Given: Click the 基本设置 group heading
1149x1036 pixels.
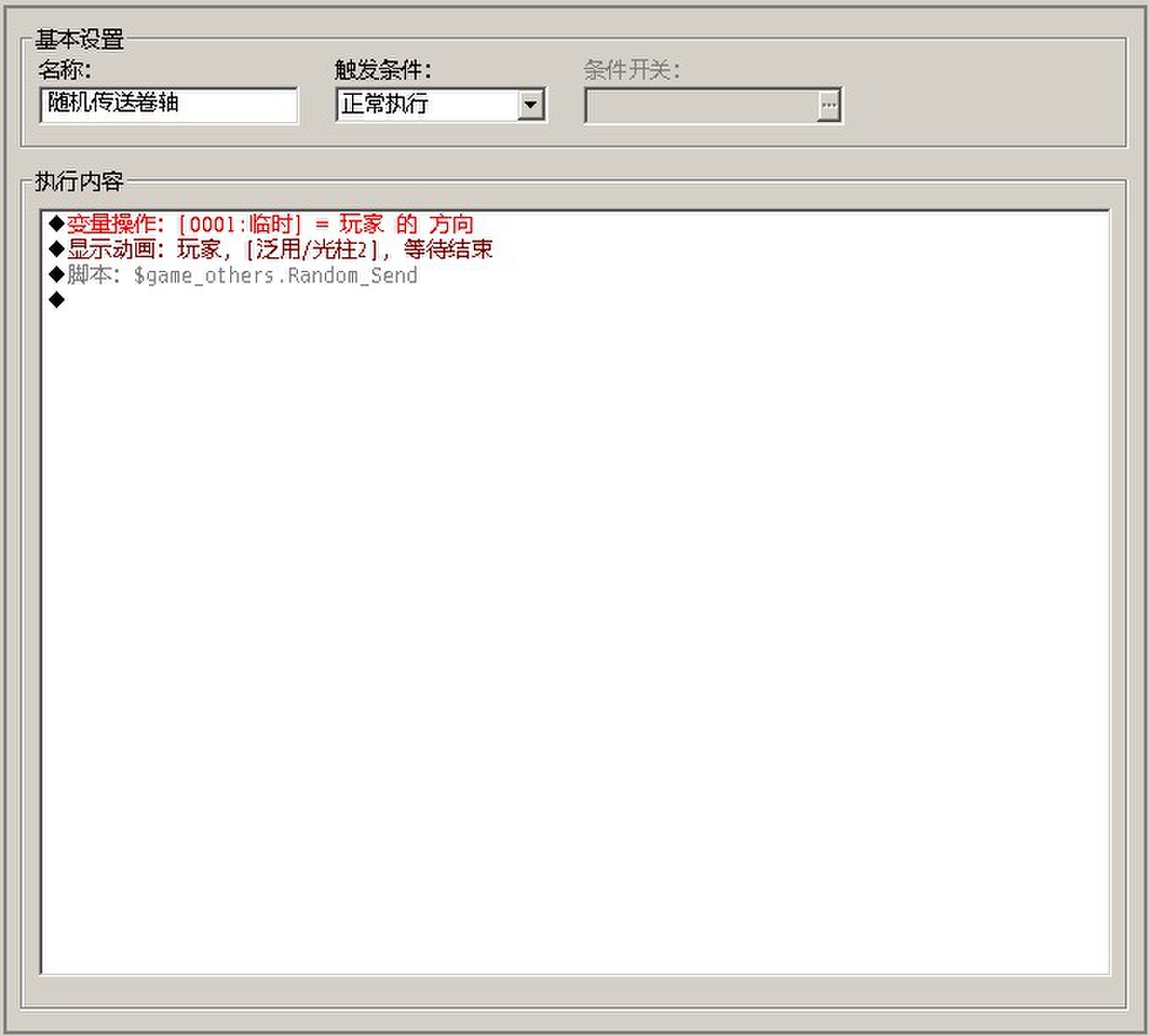Looking at the screenshot, I should tap(80, 39).
